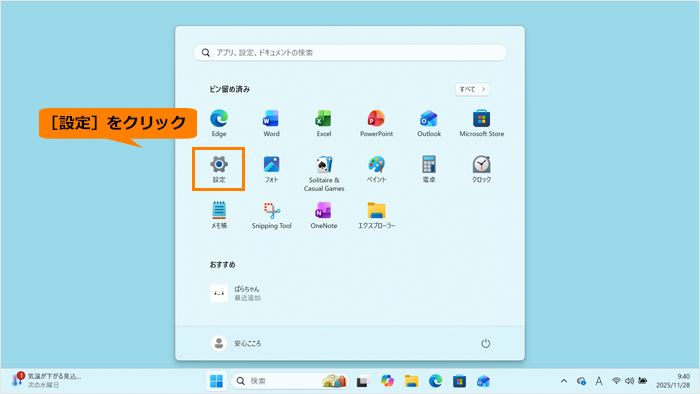Click the Start menu search field
The image size is (700, 394).
pyautogui.click(x=350, y=53)
